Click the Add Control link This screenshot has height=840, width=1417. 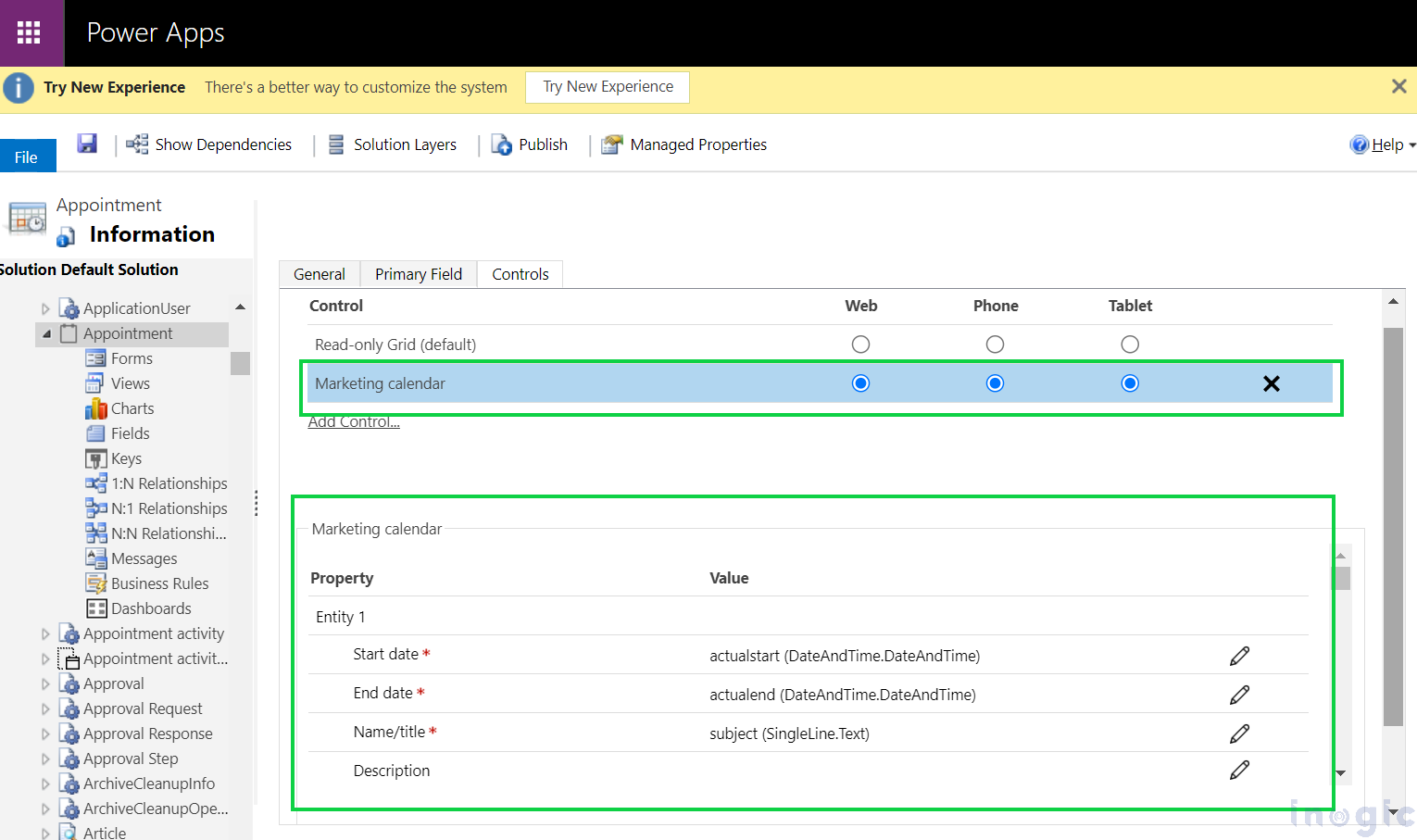pos(354,422)
